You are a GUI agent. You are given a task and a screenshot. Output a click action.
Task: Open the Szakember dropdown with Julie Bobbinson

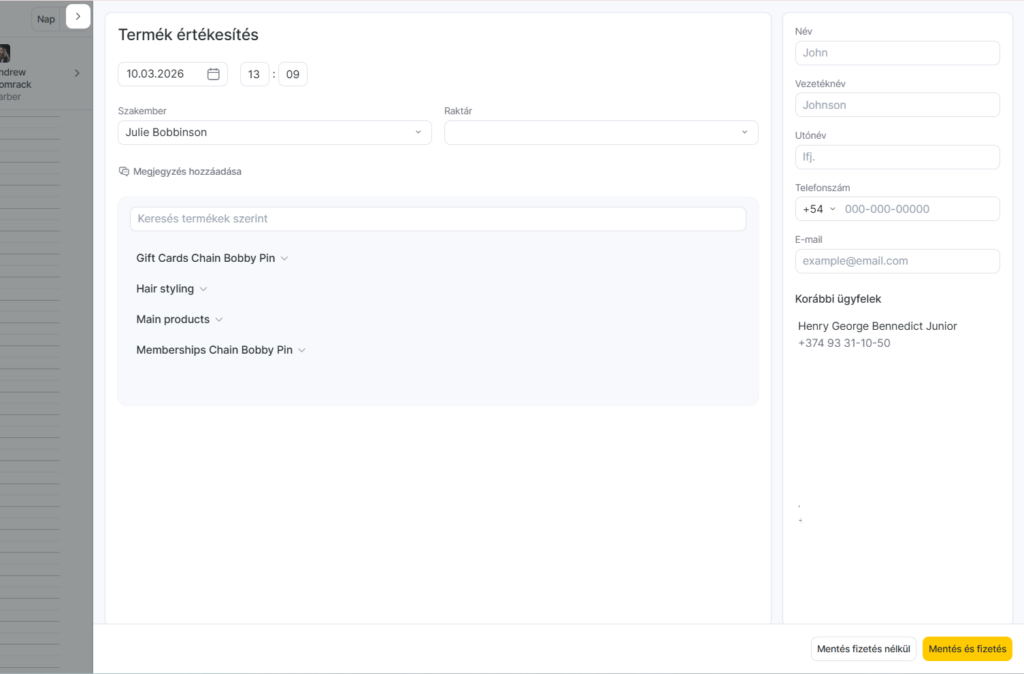coord(274,132)
